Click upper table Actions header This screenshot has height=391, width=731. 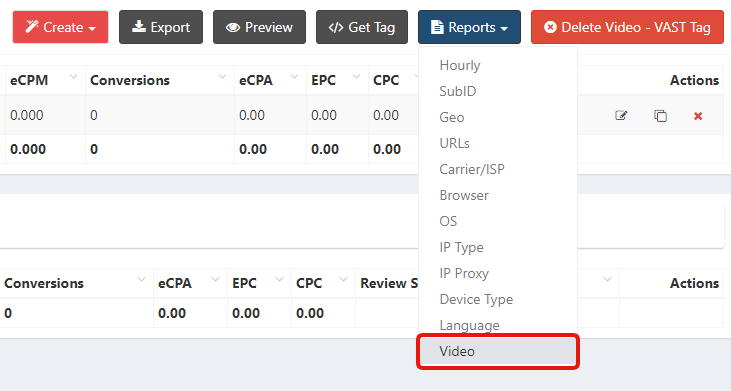point(694,80)
